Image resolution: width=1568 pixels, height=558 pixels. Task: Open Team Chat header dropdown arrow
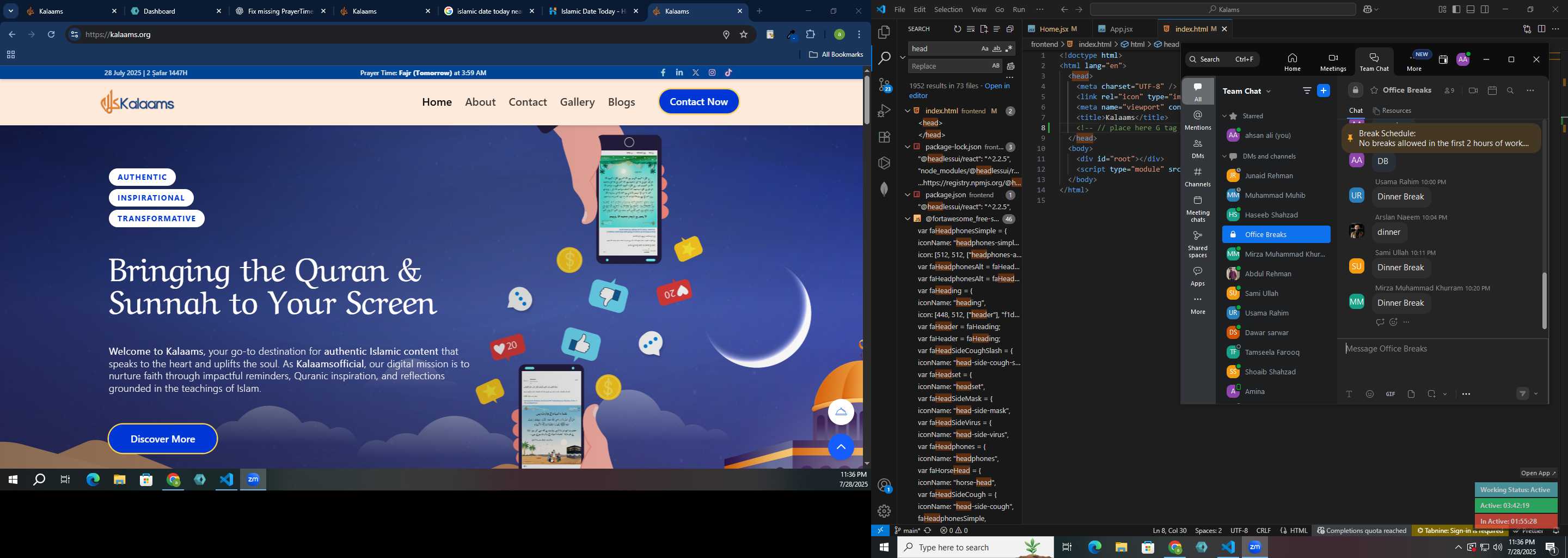[1269, 92]
